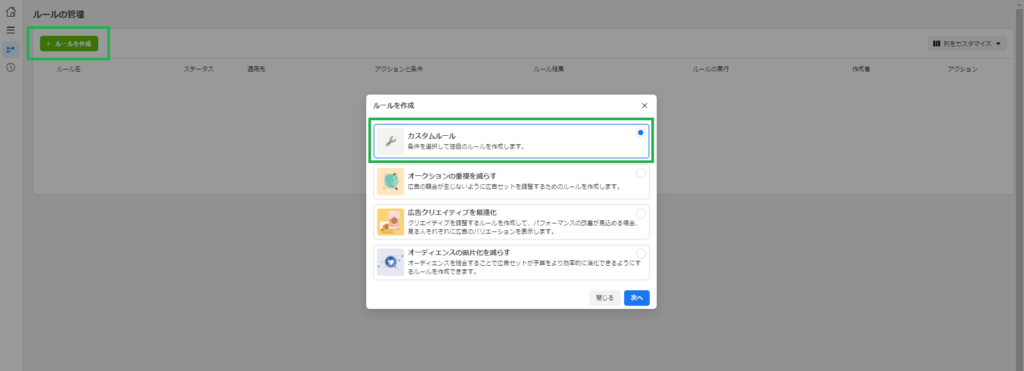Click the オーディエンスの断片化を減らす illustration icon

point(391,263)
